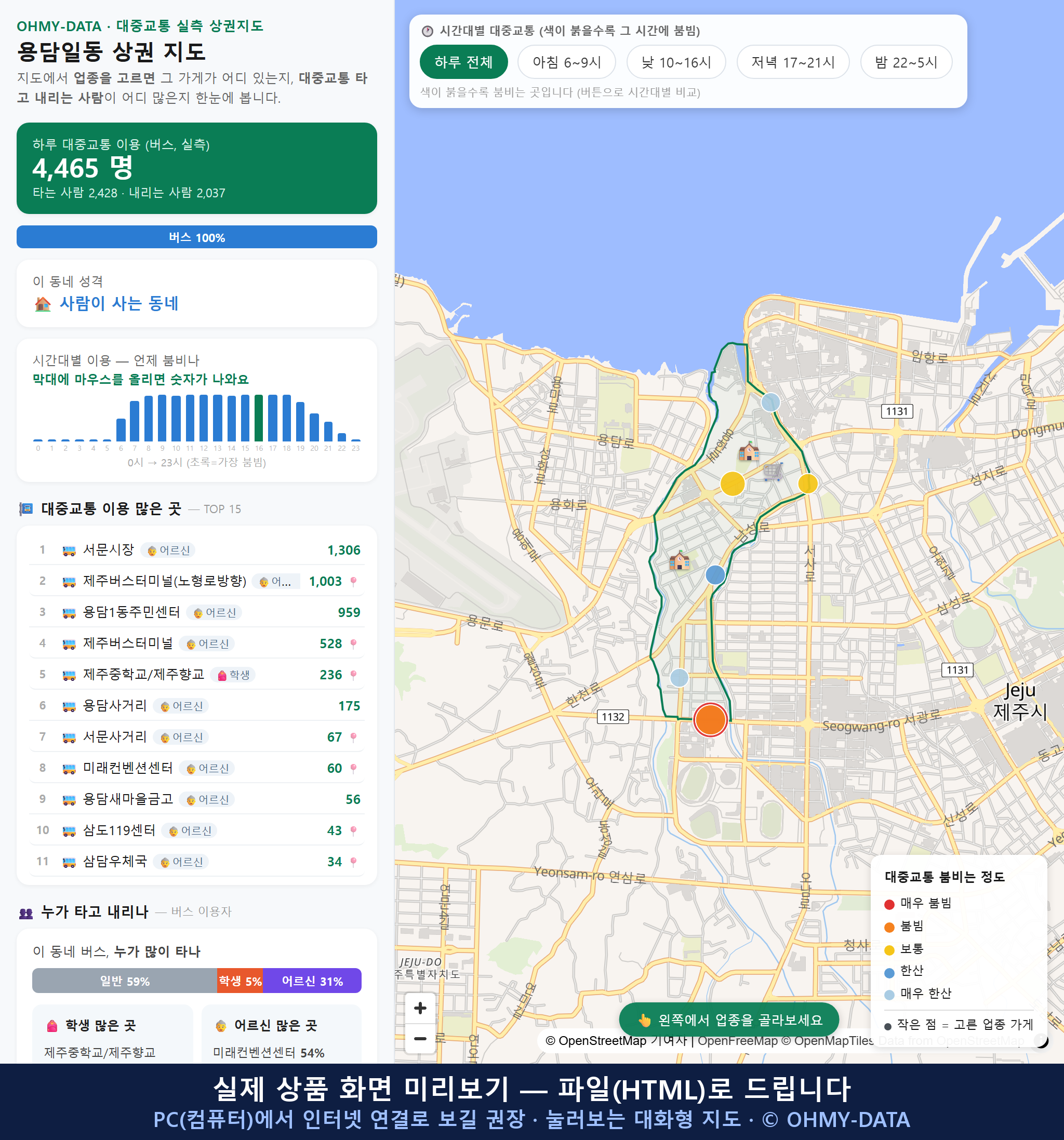
Task: Click the map pin for 제주버스터미널(노형로방향)
Action: click(x=353, y=582)
